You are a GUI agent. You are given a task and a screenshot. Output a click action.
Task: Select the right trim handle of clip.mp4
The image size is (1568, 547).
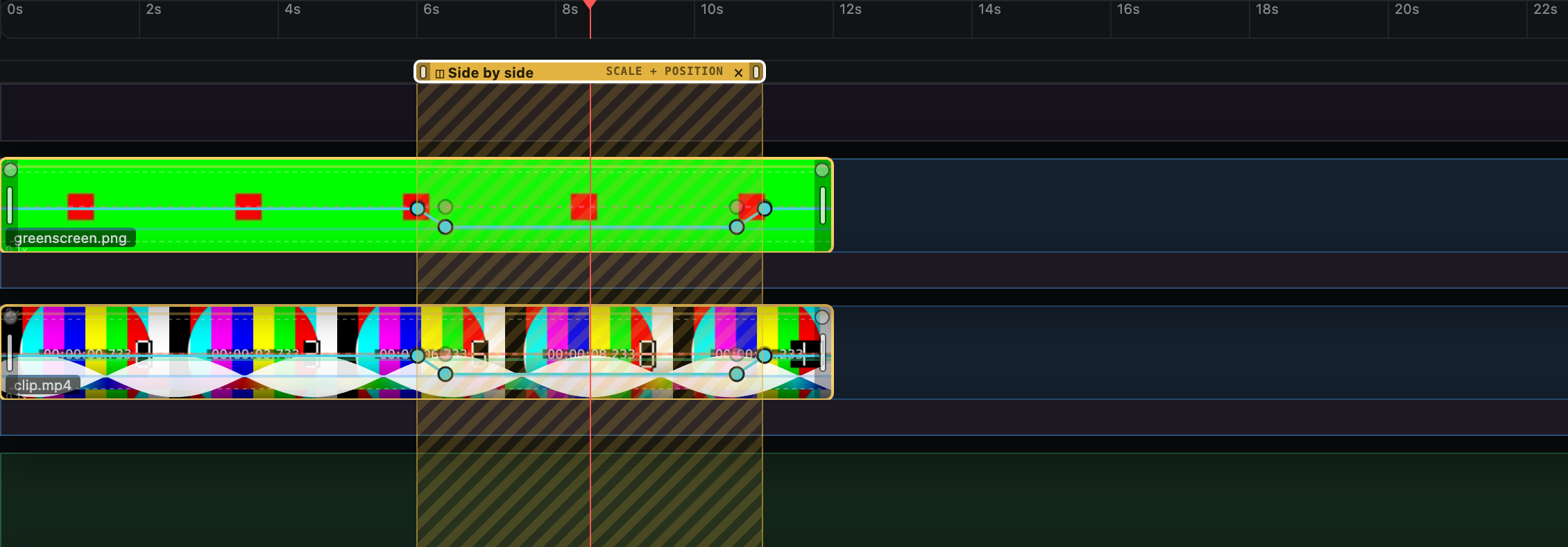coord(823,353)
